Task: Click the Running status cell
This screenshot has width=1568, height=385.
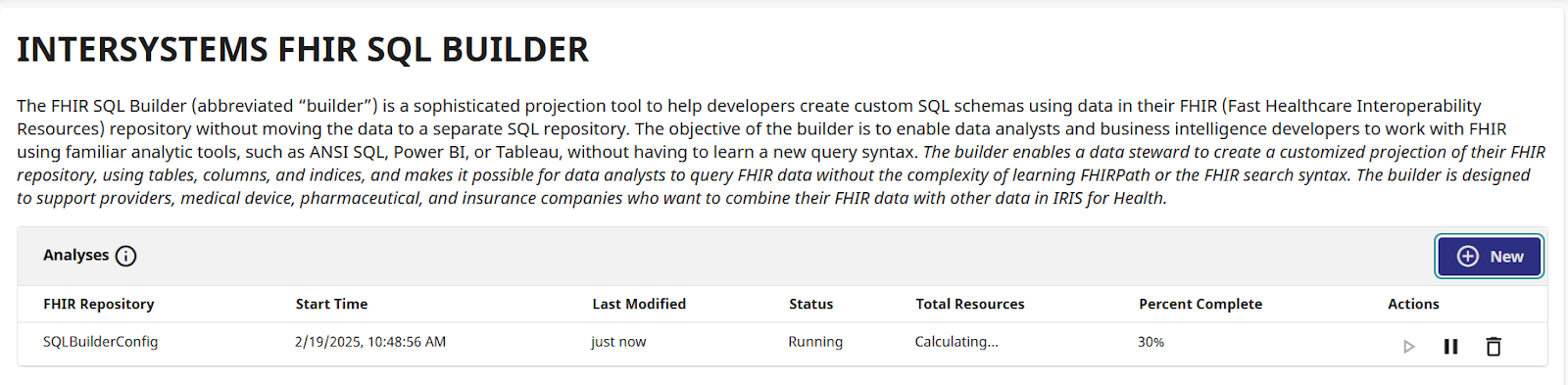Action: 815,342
